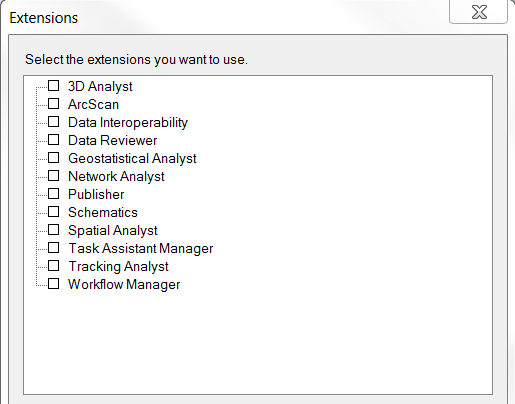Tick the Task Assistant Manager checkbox
Viewport: 515px width, 404px height.
[x=54, y=248]
